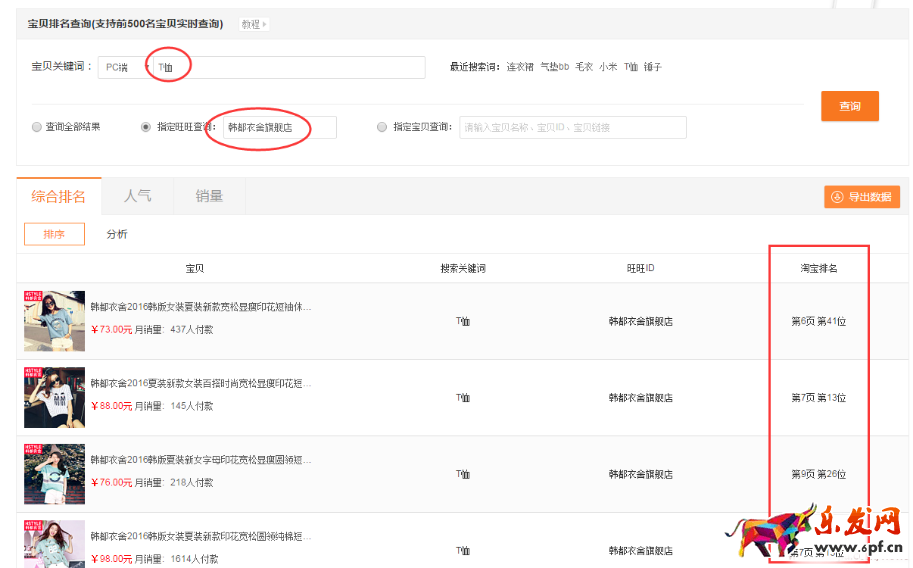Click third product thumbnail priced ¥76.00
Image resolution: width=913 pixels, height=568 pixels.
click(x=54, y=473)
